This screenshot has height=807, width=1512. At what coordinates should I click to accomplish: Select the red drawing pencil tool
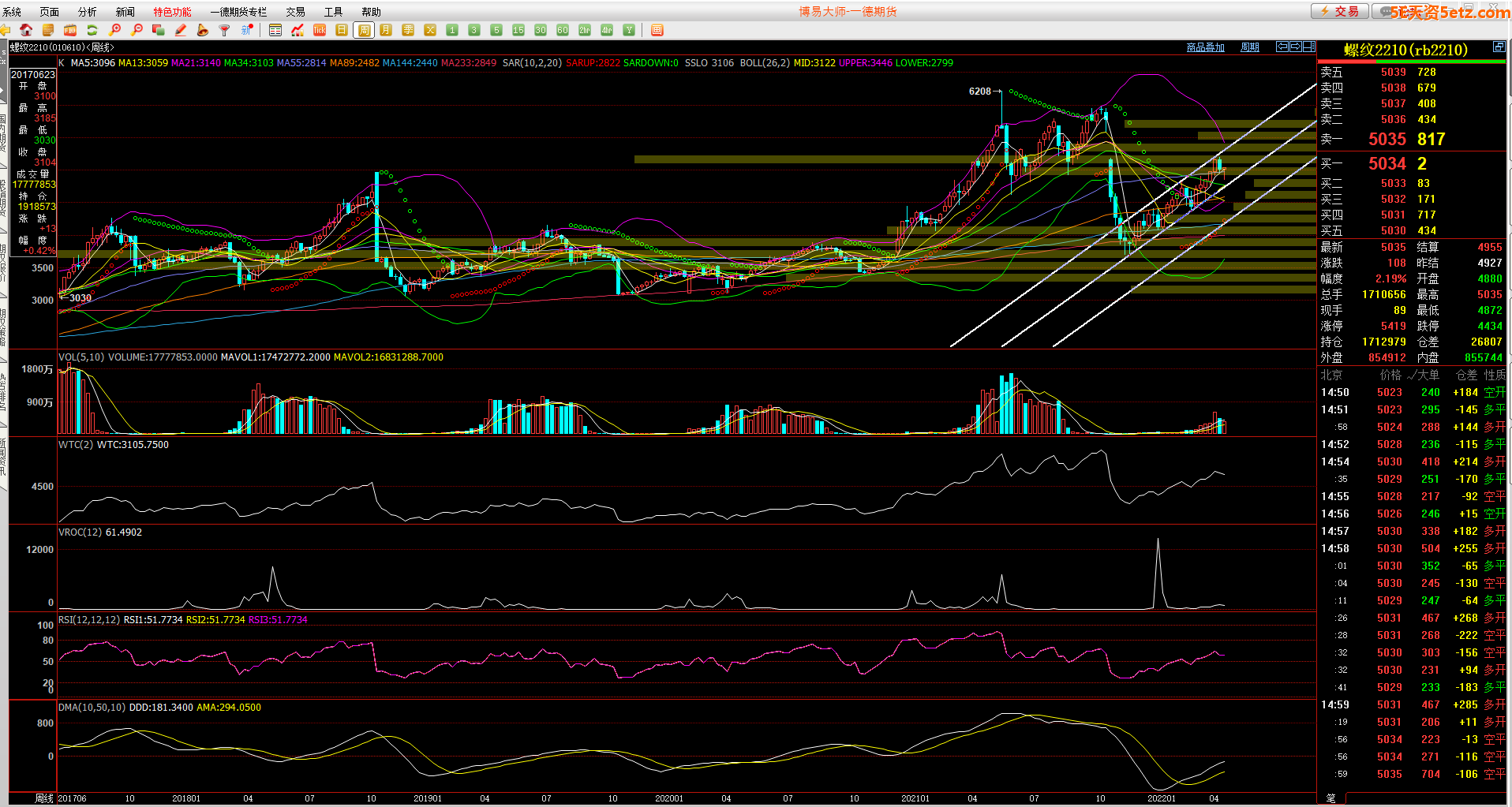coord(181,30)
